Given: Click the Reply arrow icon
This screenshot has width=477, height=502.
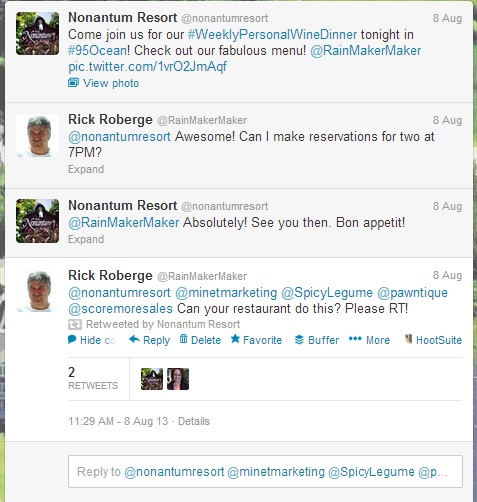Looking at the screenshot, I should [x=134, y=339].
